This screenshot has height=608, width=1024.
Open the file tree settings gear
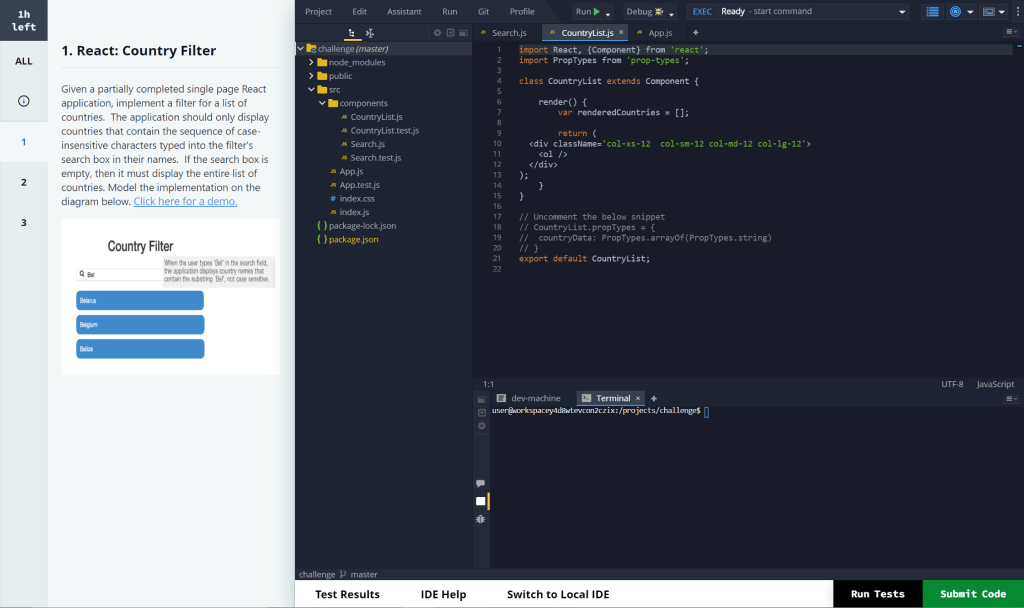(x=437, y=31)
